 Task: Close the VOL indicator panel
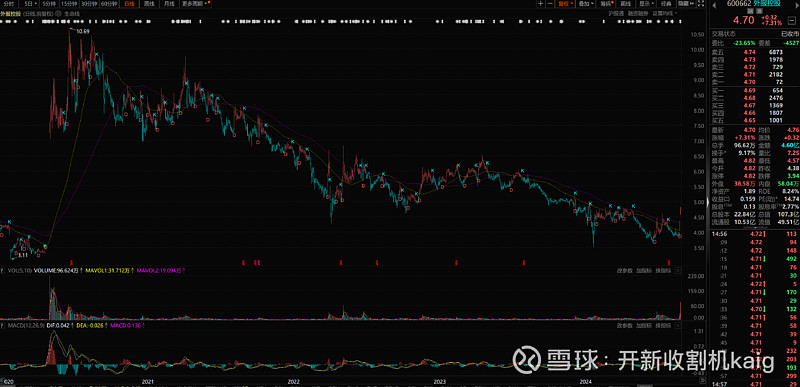click(678, 270)
